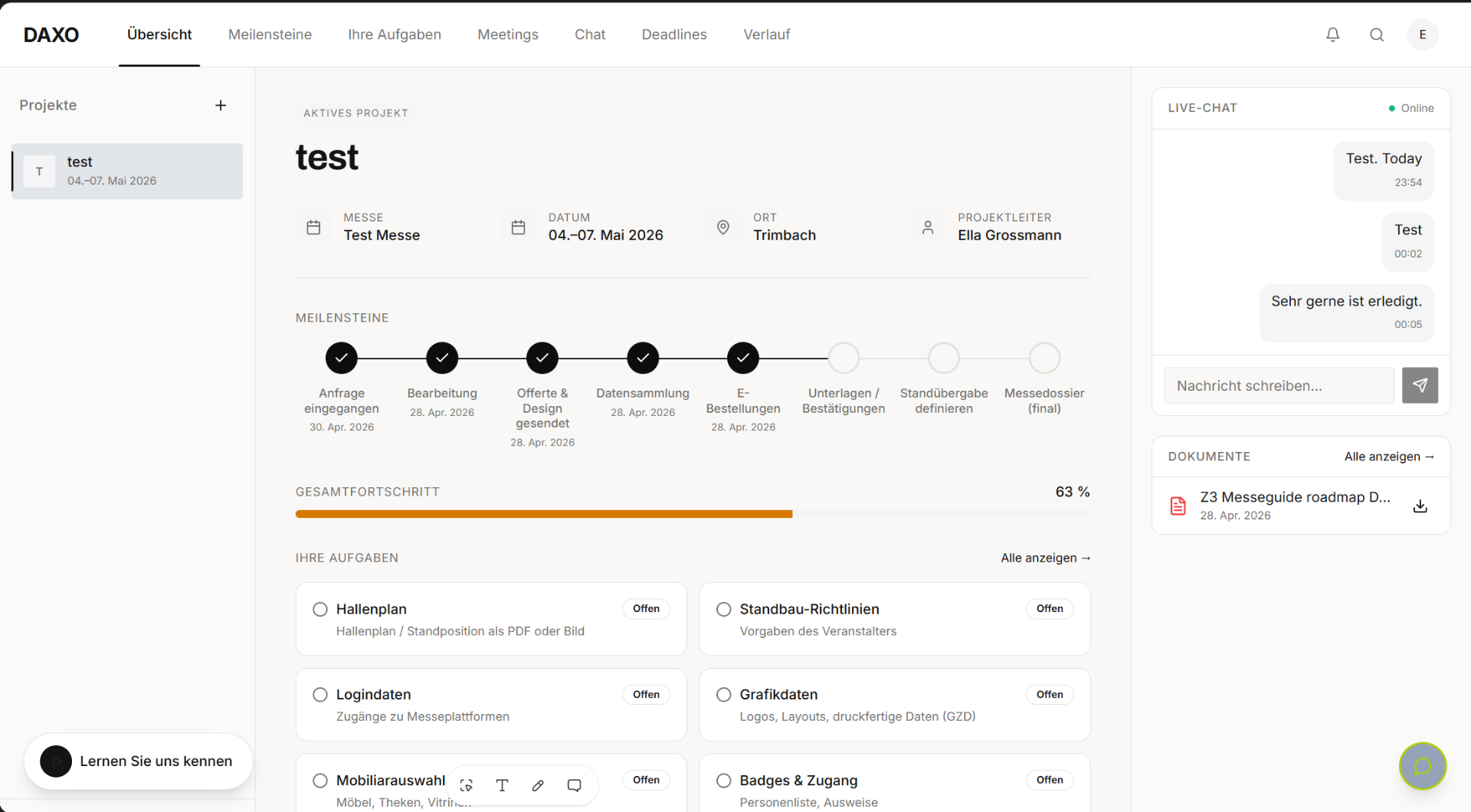
Task: Open the floating green chat bubble
Action: (x=1423, y=766)
